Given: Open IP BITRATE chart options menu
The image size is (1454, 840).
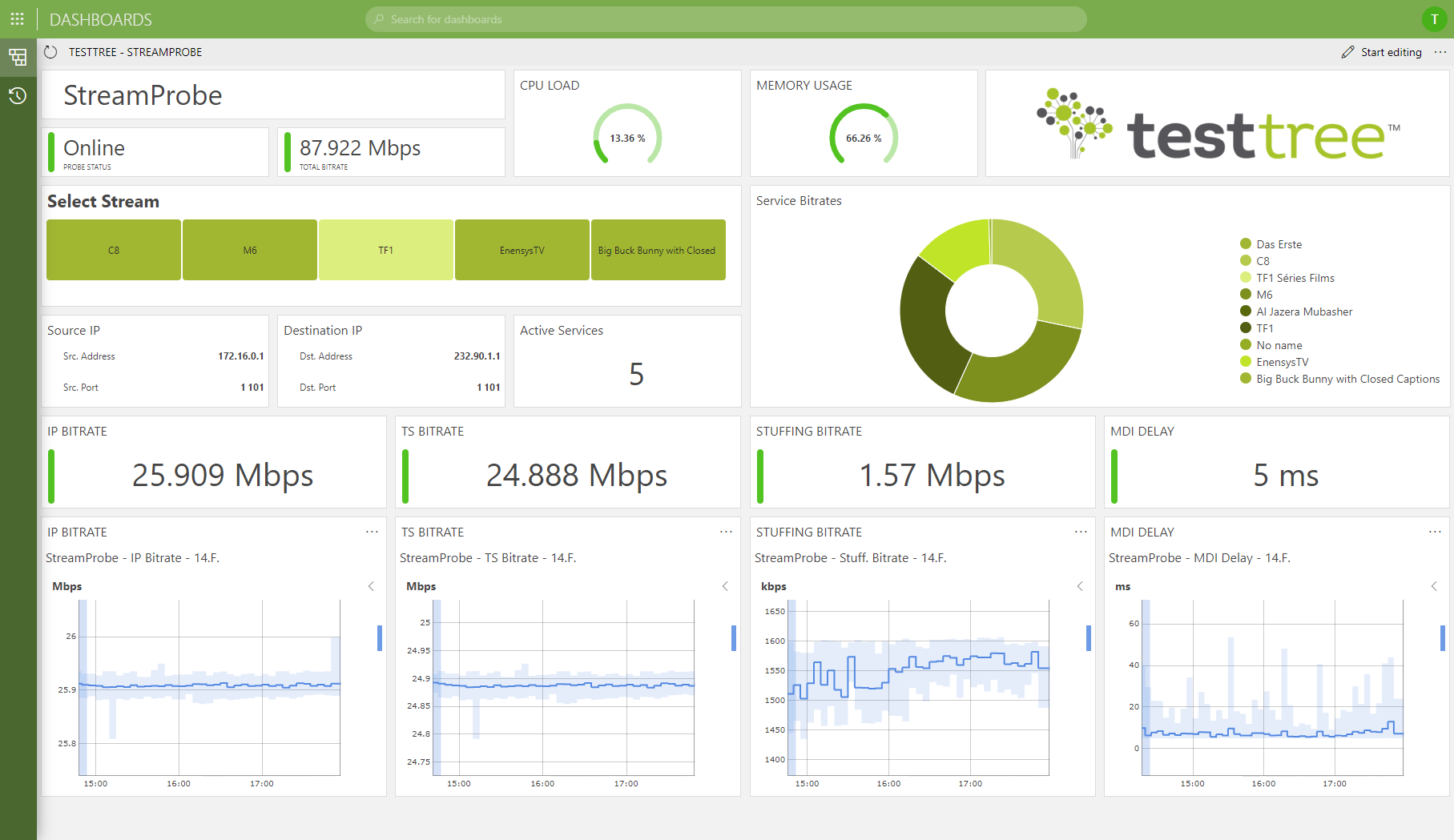Looking at the screenshot, I should click(372, 532).
